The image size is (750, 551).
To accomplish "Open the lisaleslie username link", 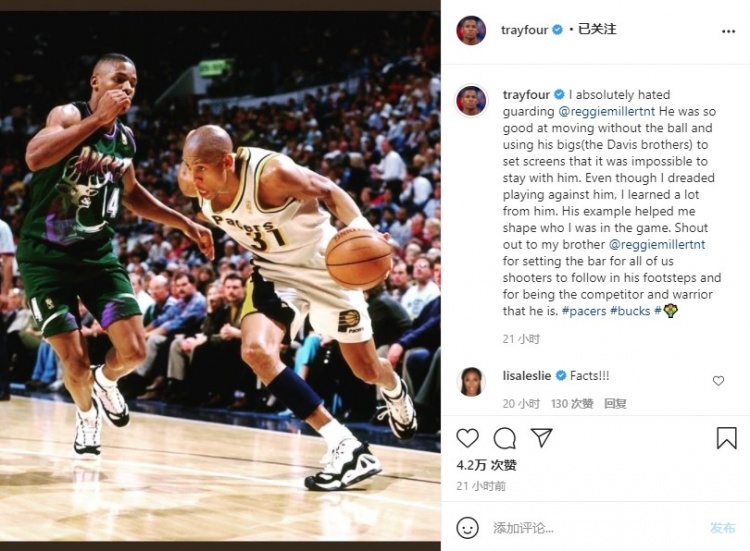I will (x=527, y=376).
